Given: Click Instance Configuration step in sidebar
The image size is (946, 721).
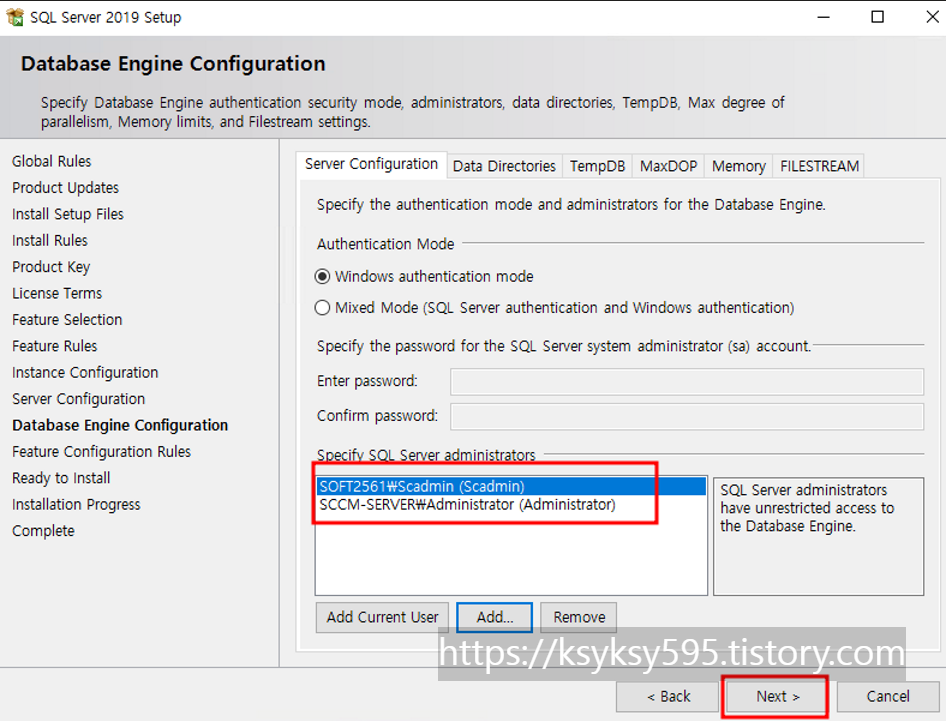Looking at the screenshot, I should coord(85,372).
